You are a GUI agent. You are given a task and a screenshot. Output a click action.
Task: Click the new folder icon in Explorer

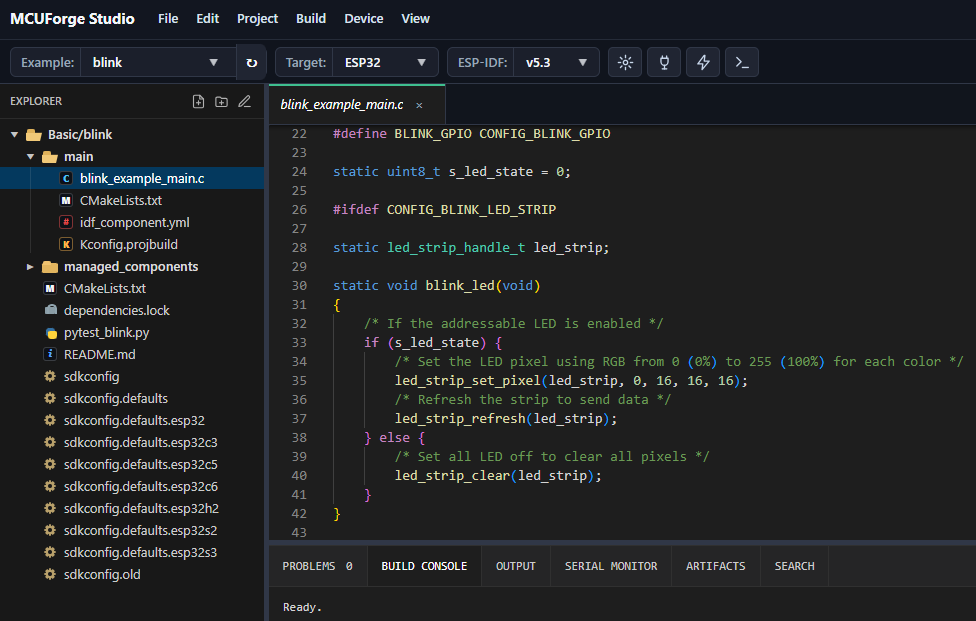tap(222, 101)
